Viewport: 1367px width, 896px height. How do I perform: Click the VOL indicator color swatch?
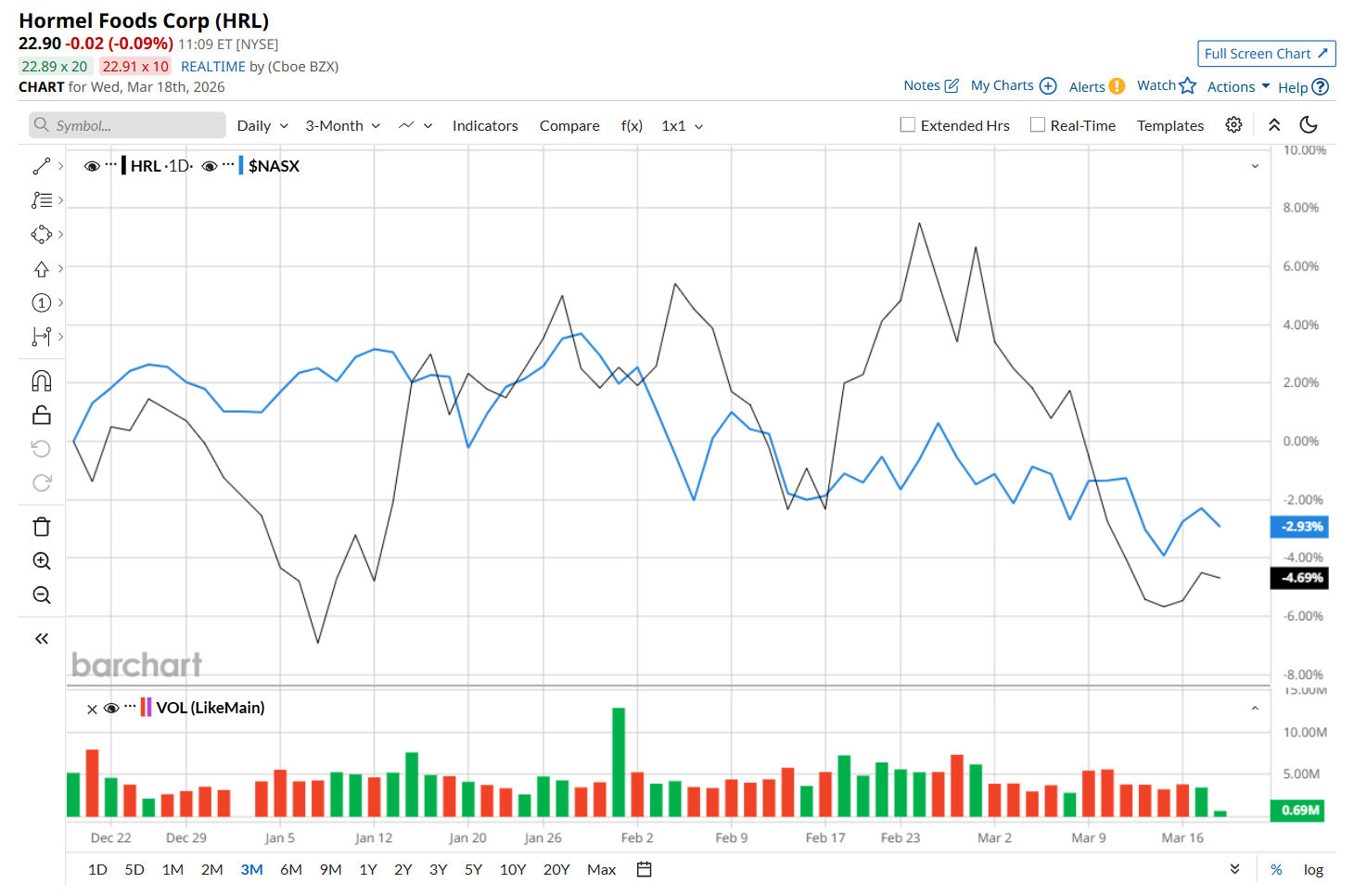(x=146, y=708)
